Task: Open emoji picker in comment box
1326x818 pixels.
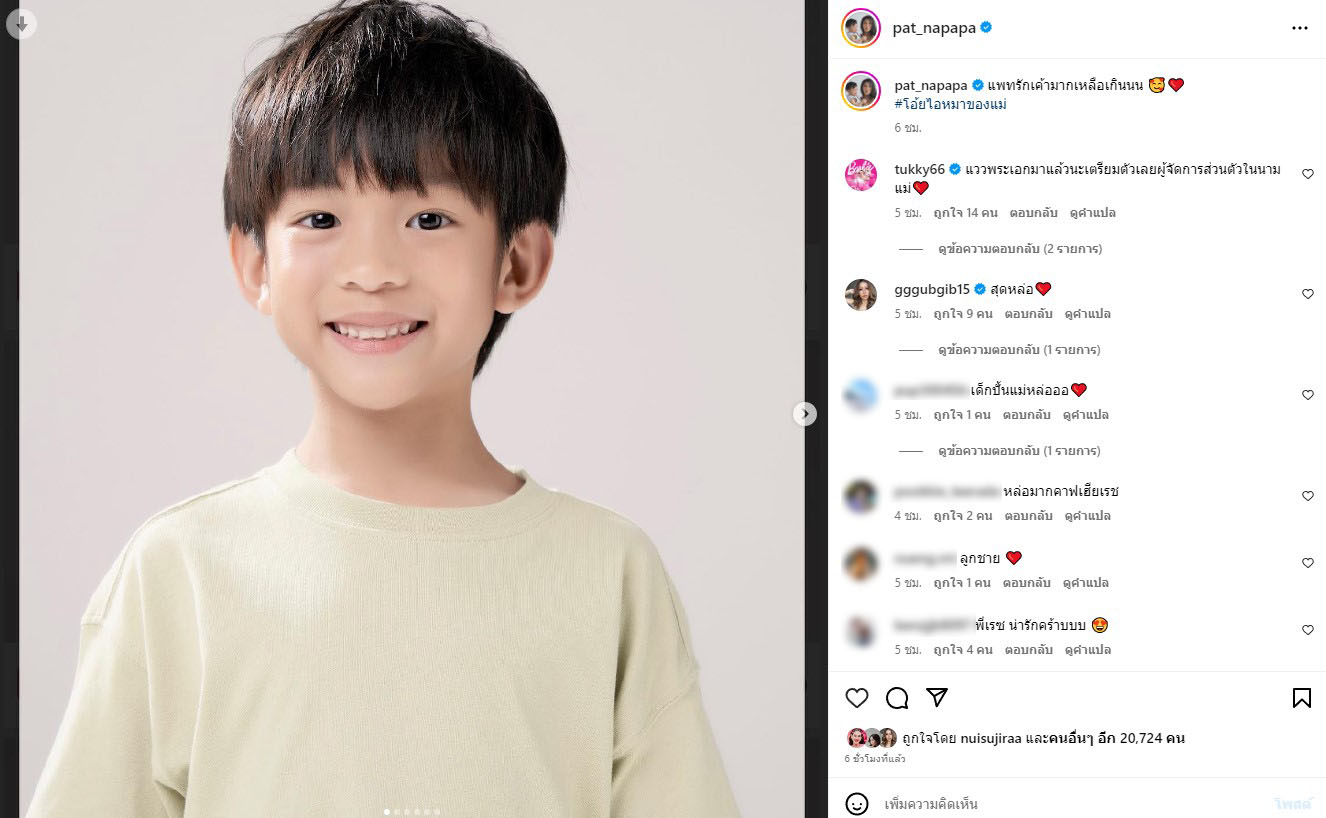Action: [x=857, y=804]
